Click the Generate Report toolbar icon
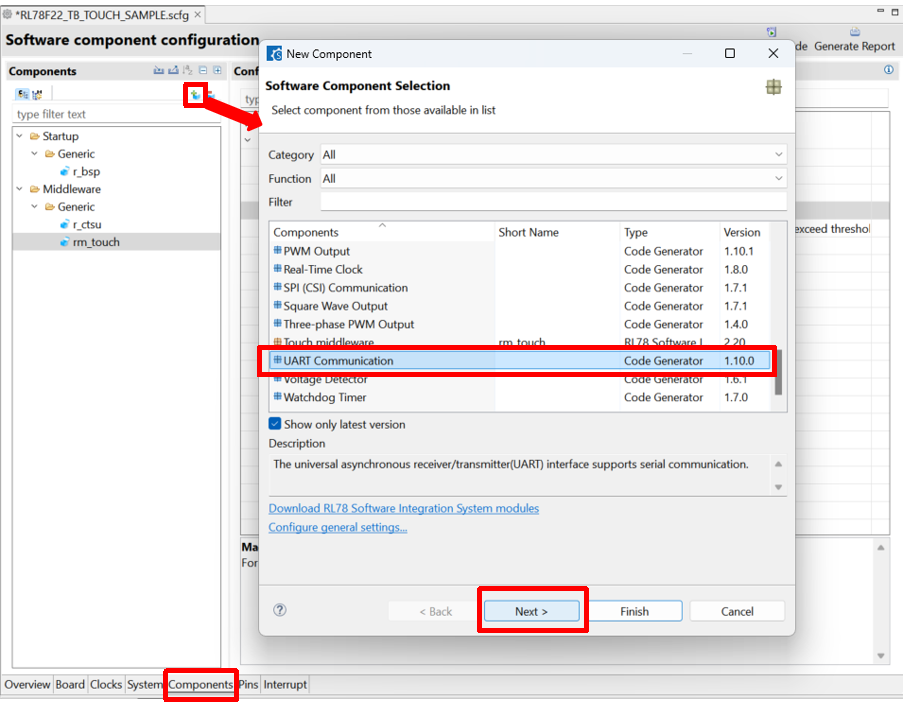Viewport: 909px width, 705px height. point(855,33)
